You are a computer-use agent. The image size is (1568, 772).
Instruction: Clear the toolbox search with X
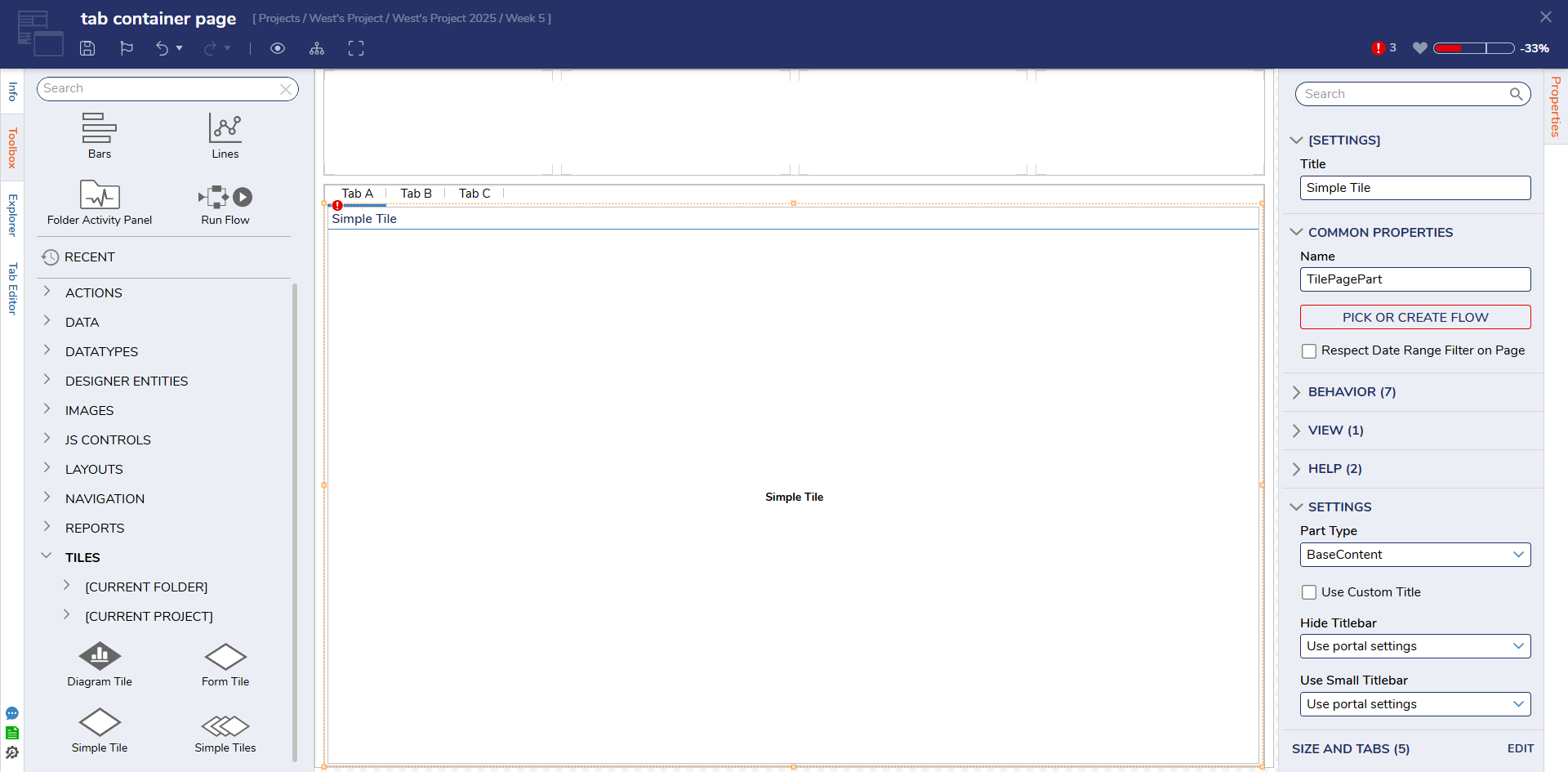(286, 89)
